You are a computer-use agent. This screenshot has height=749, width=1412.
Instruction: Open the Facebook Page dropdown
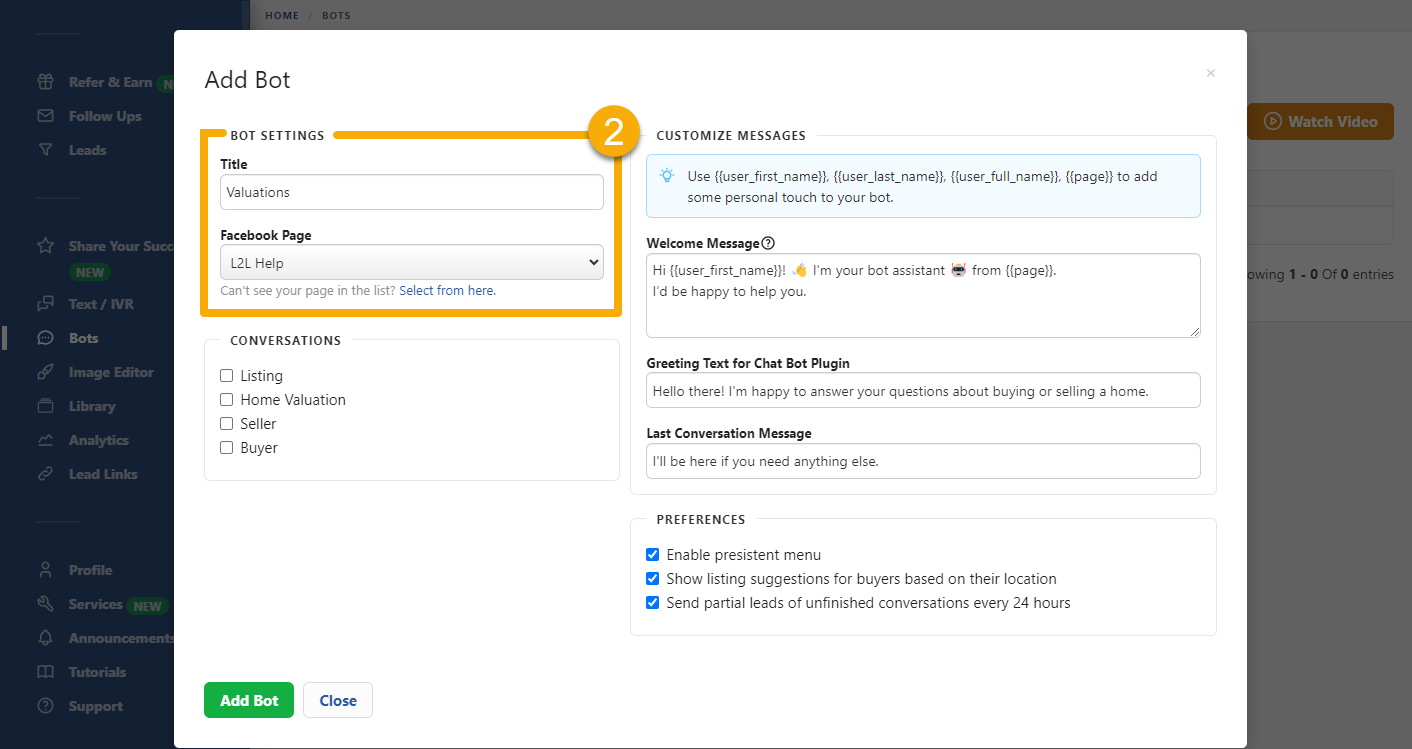click(411, 261)
